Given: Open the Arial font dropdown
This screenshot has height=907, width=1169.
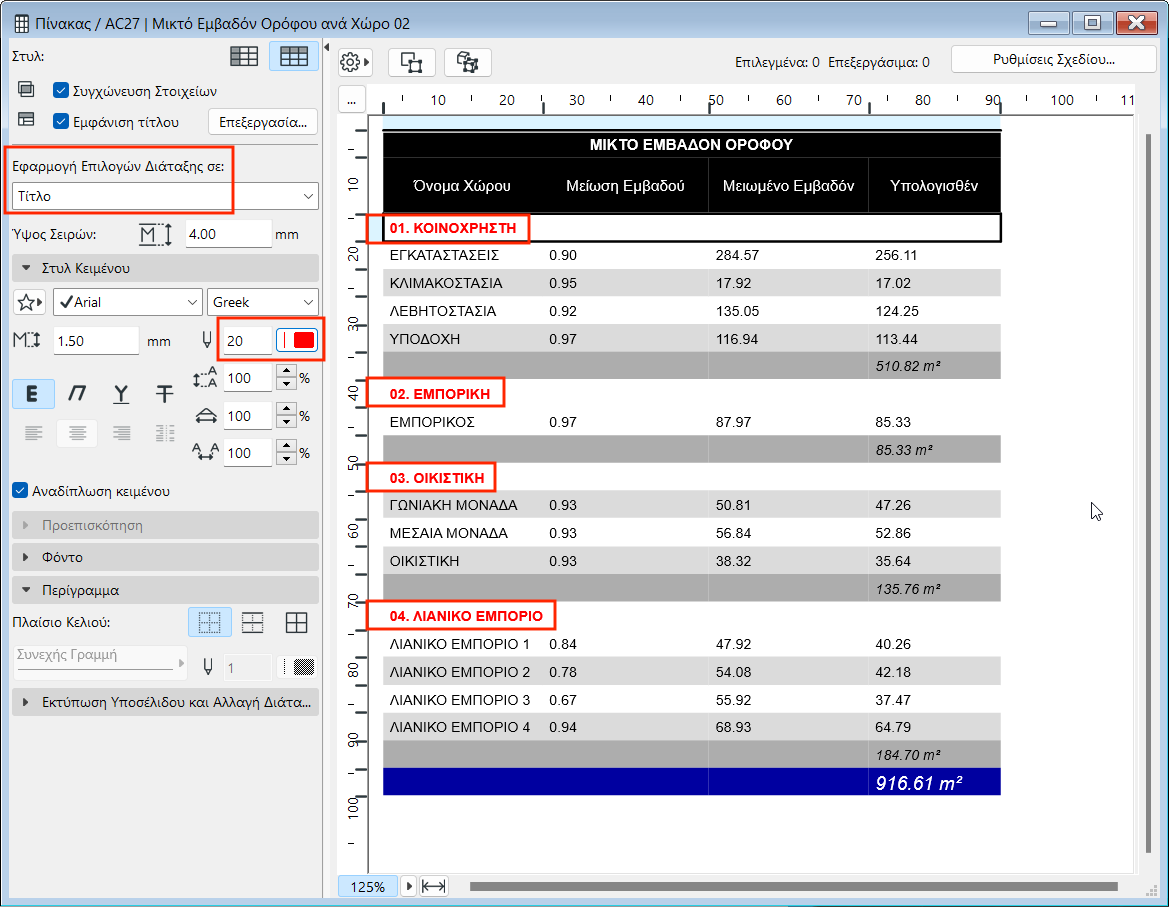Looking at the screenshot, I should pos(127,302).
